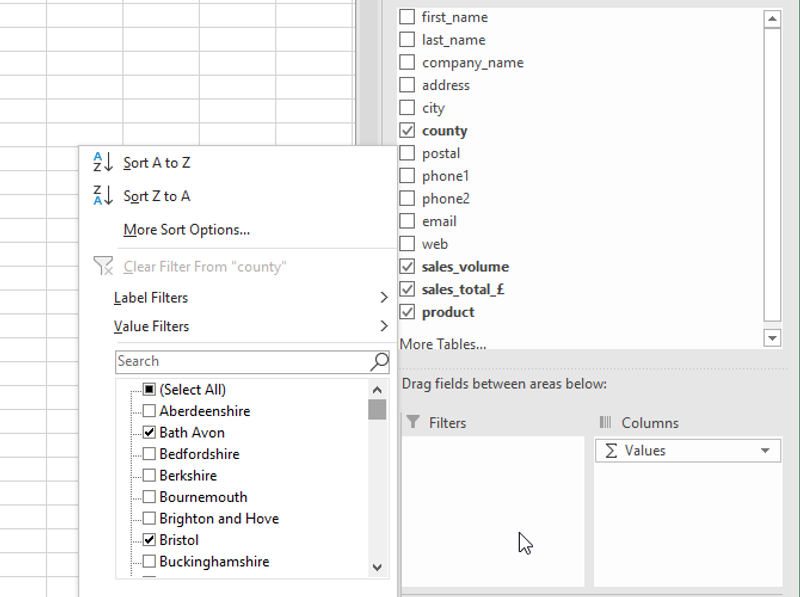Click the magnifier icon in Search box
Viewport: 800px width, 597px height.
(379, 361)
